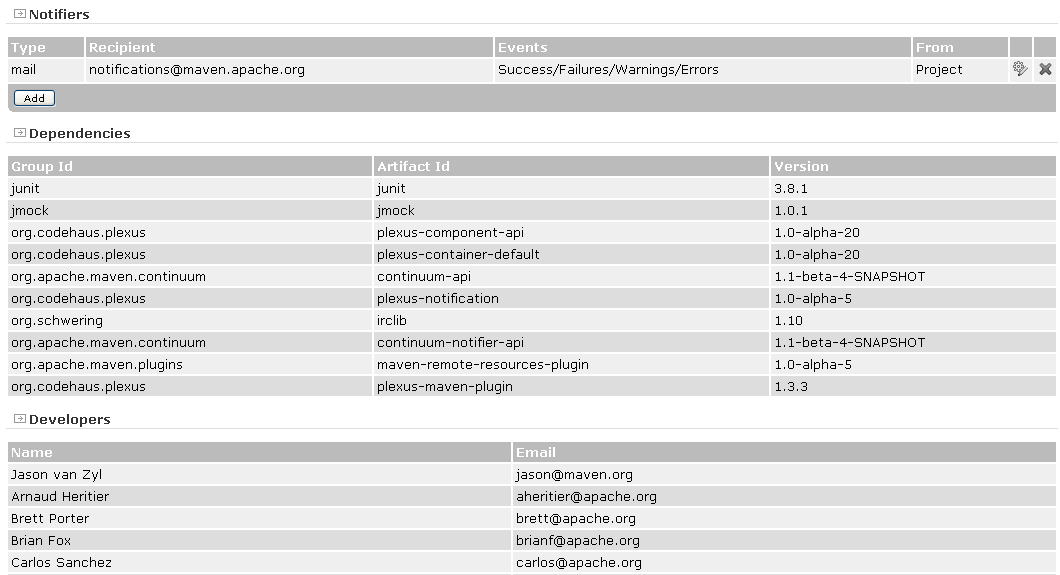Image resolution: width=1060 pixels, height=575 pixels.
Task: Click the maven-remote-resources-plugin dependency
Action: click(483, 365)
